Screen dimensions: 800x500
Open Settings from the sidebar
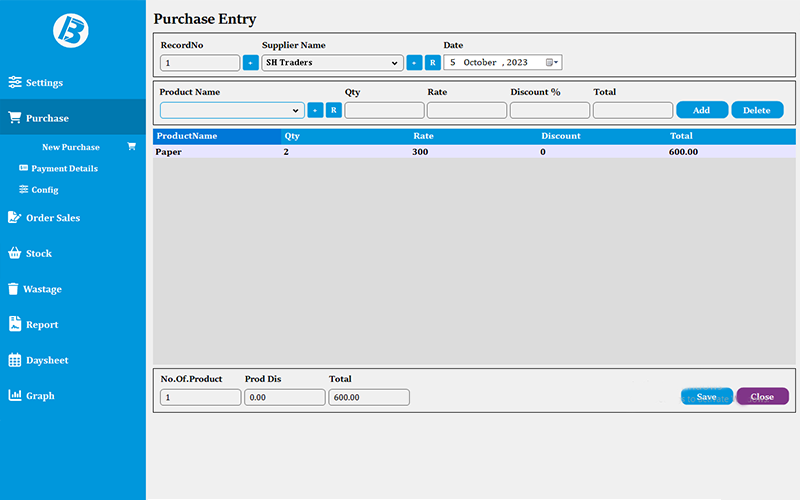point(36,83)
